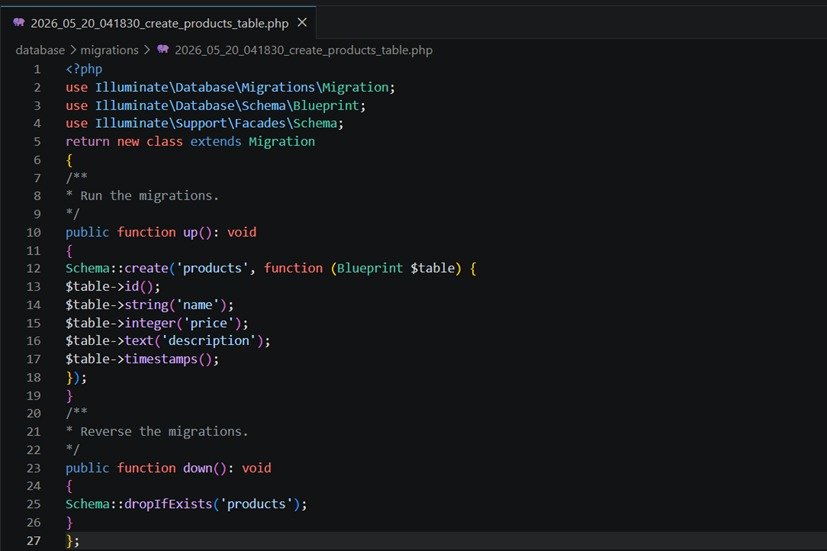Click the 'price' string on line 15
Screen dimensions: 827x551
tap(208, 323)
